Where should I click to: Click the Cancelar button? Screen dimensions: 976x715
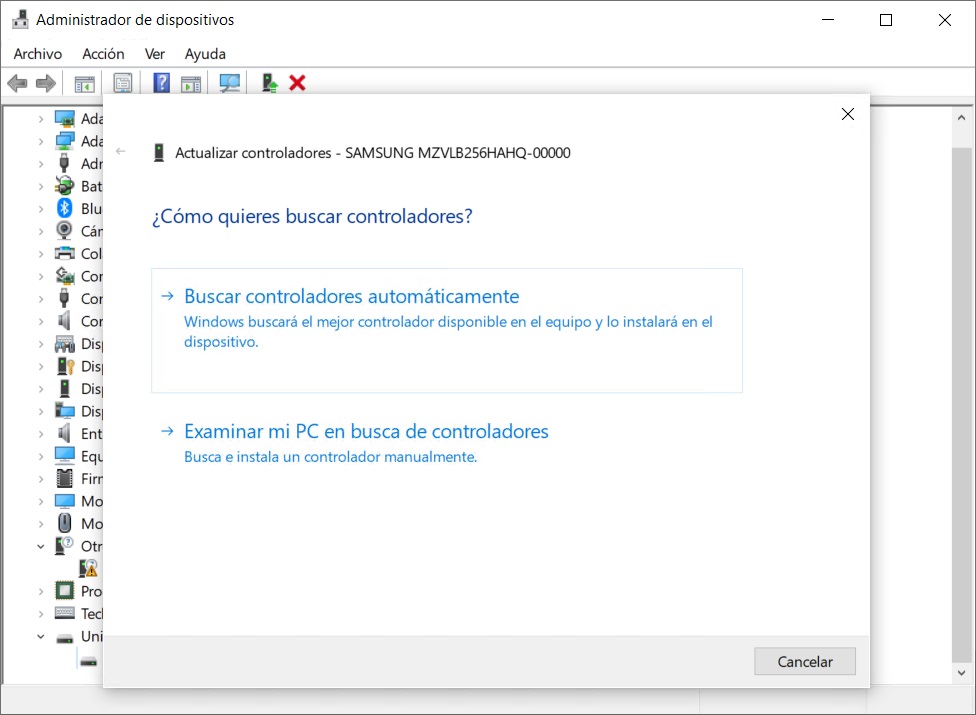click(805, 661)
